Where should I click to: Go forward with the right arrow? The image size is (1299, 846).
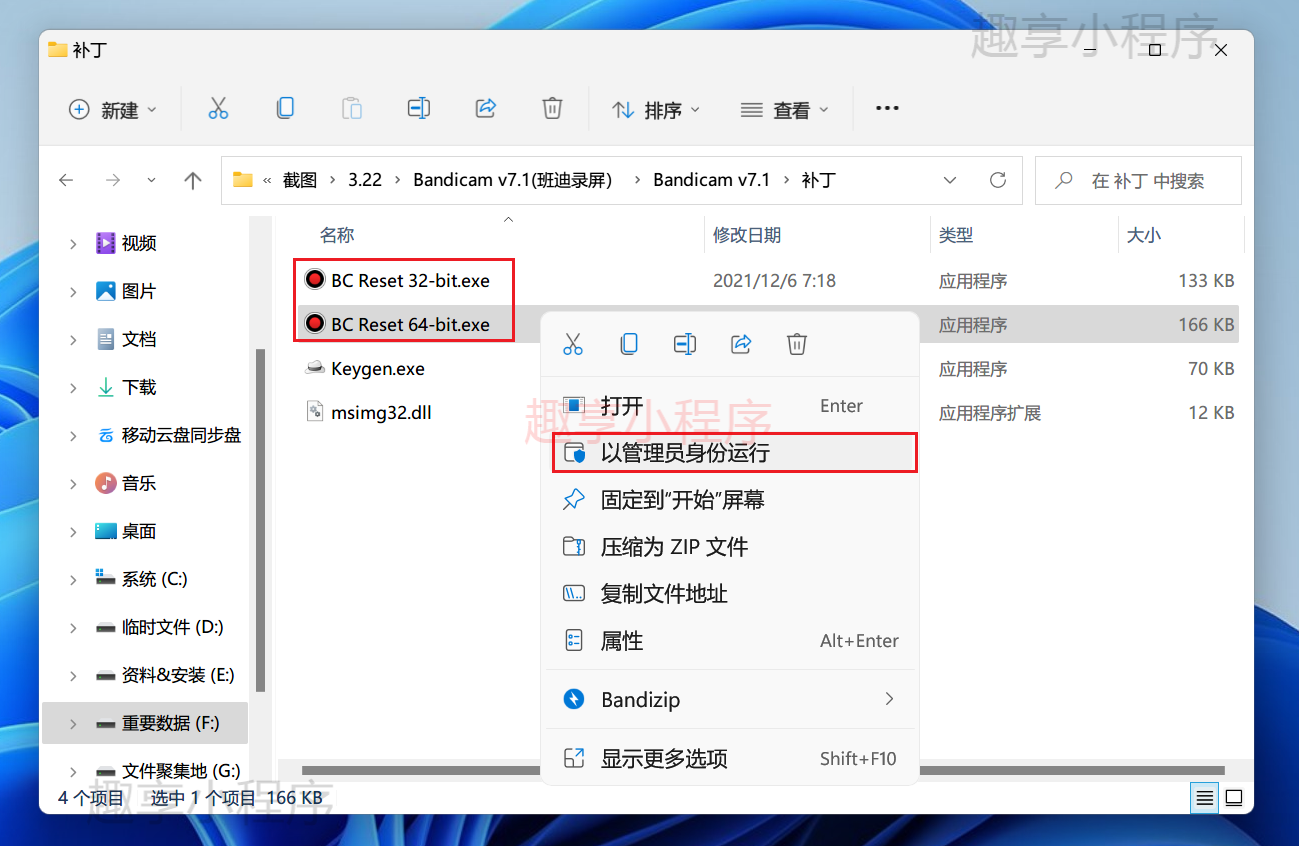click(x=113, y=181)
